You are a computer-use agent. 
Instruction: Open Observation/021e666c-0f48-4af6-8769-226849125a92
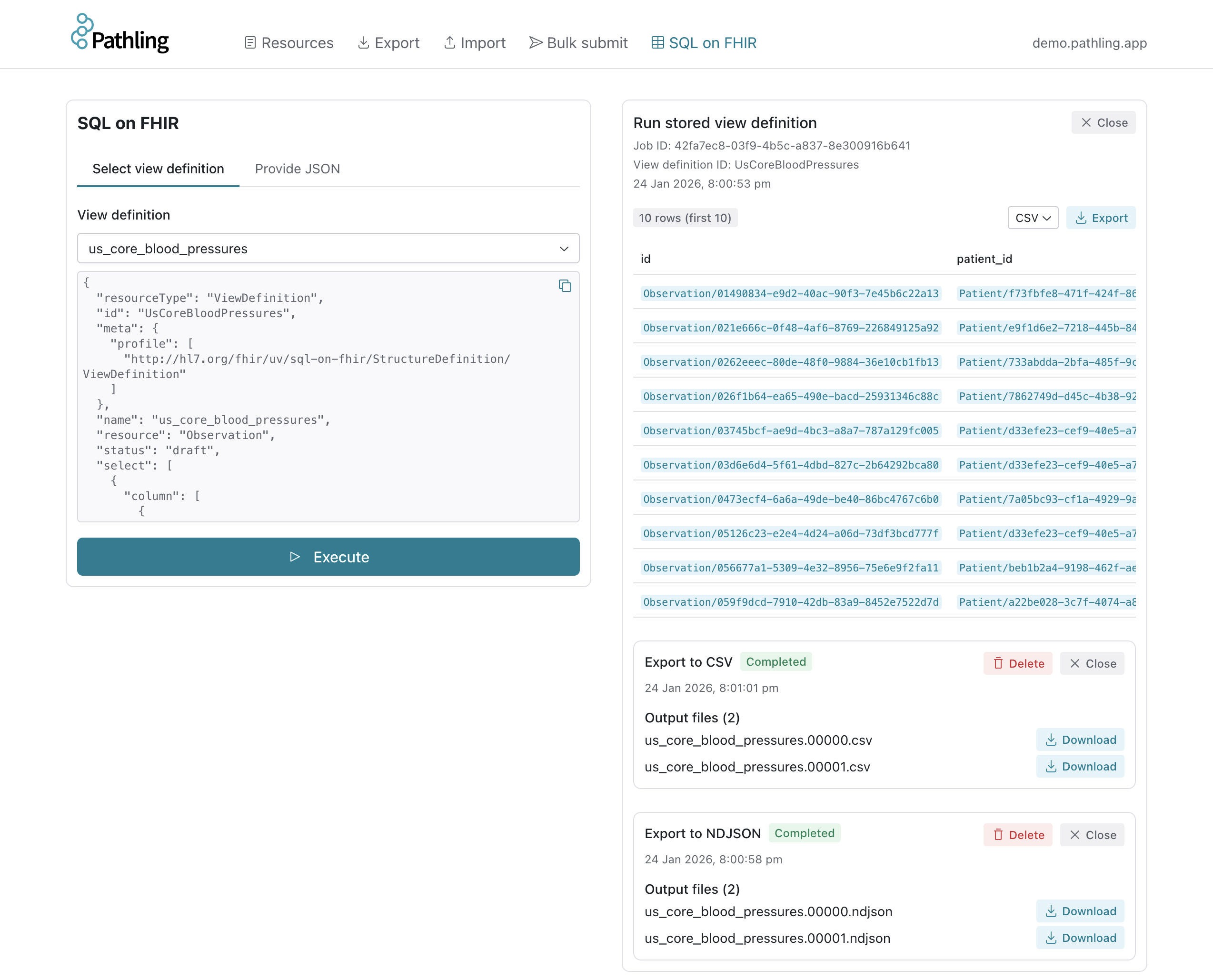click(x=791, y=328)
